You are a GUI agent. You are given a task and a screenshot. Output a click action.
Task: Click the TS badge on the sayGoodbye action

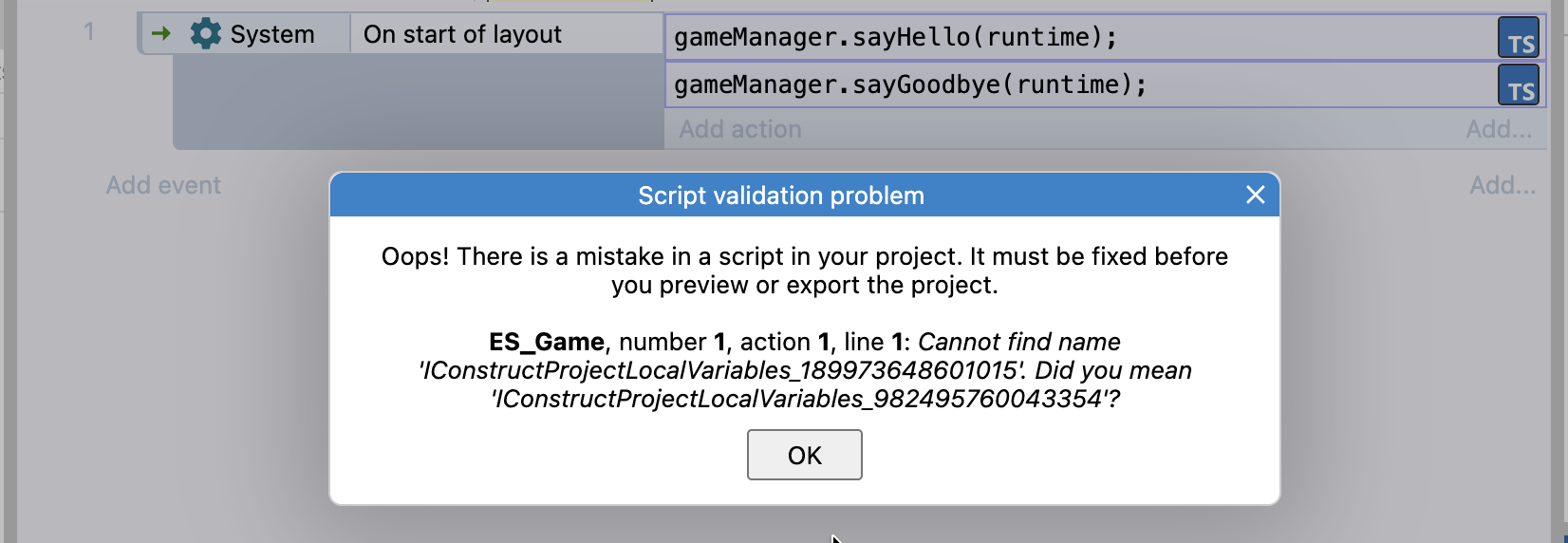tap(1519, 86)
